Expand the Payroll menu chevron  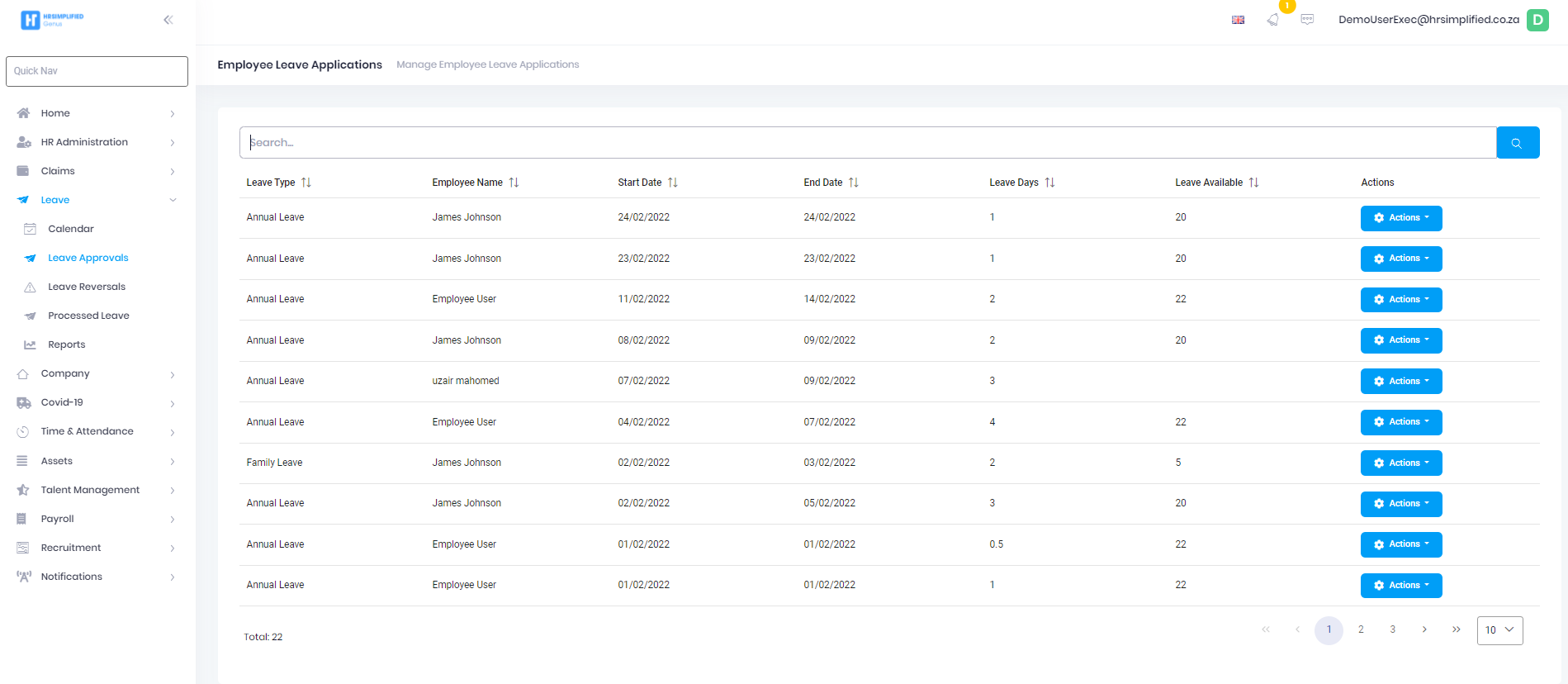pyautogui.click(x=173, y=520)
